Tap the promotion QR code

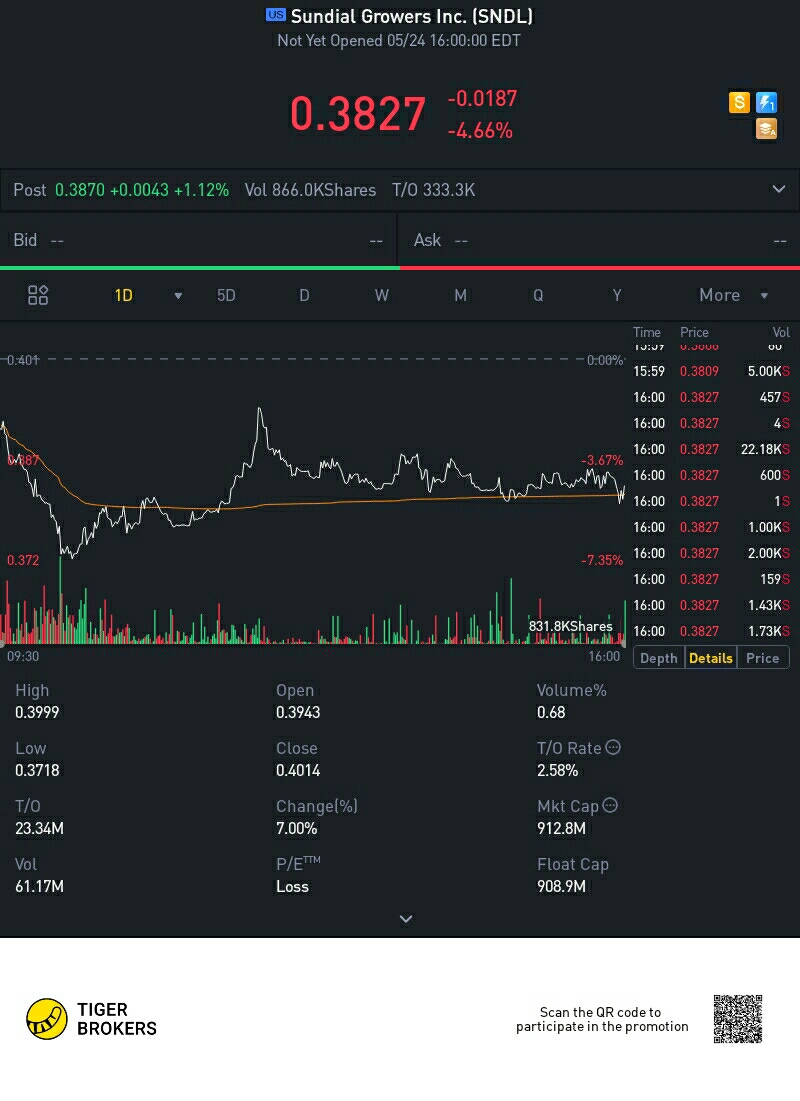click(x=738, y=1019)
